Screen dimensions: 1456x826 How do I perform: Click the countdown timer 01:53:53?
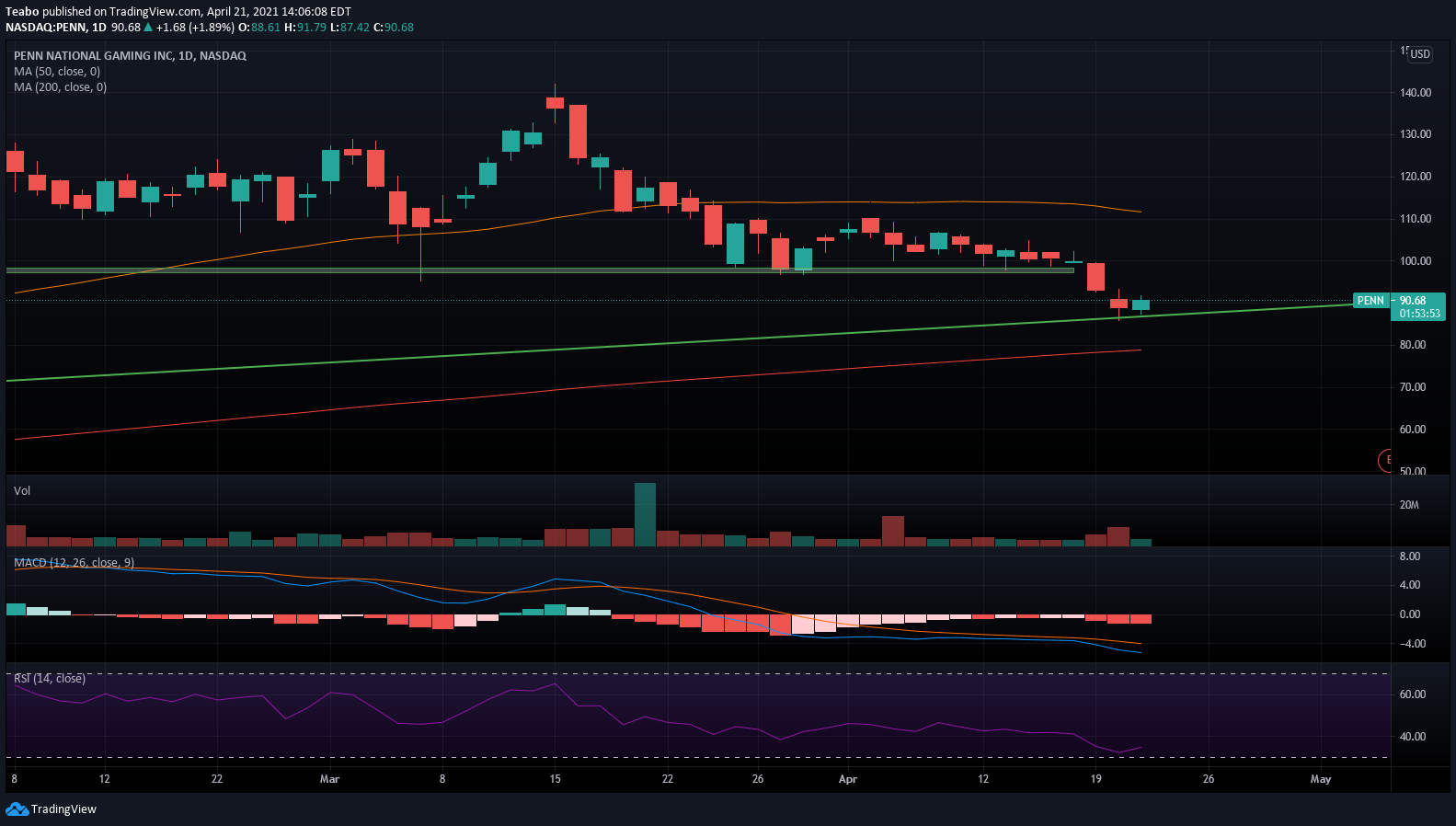pos(1420,314)
